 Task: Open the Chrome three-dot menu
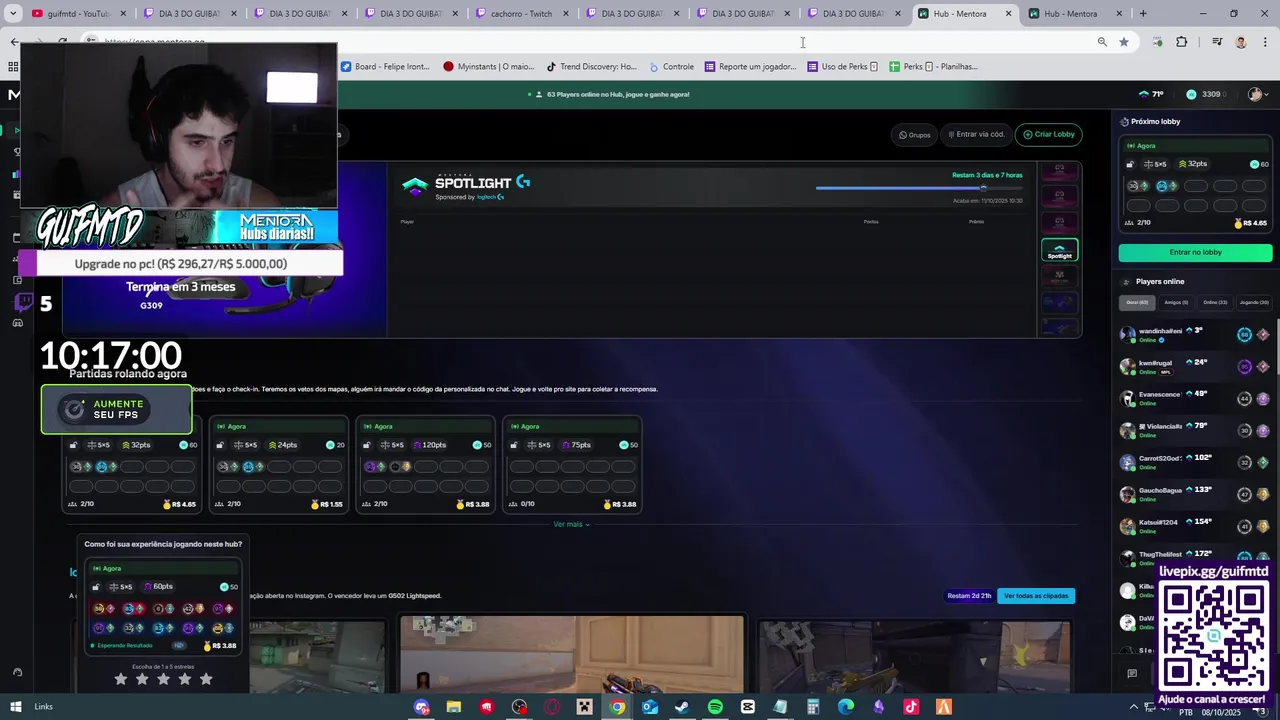(1265, 42)
